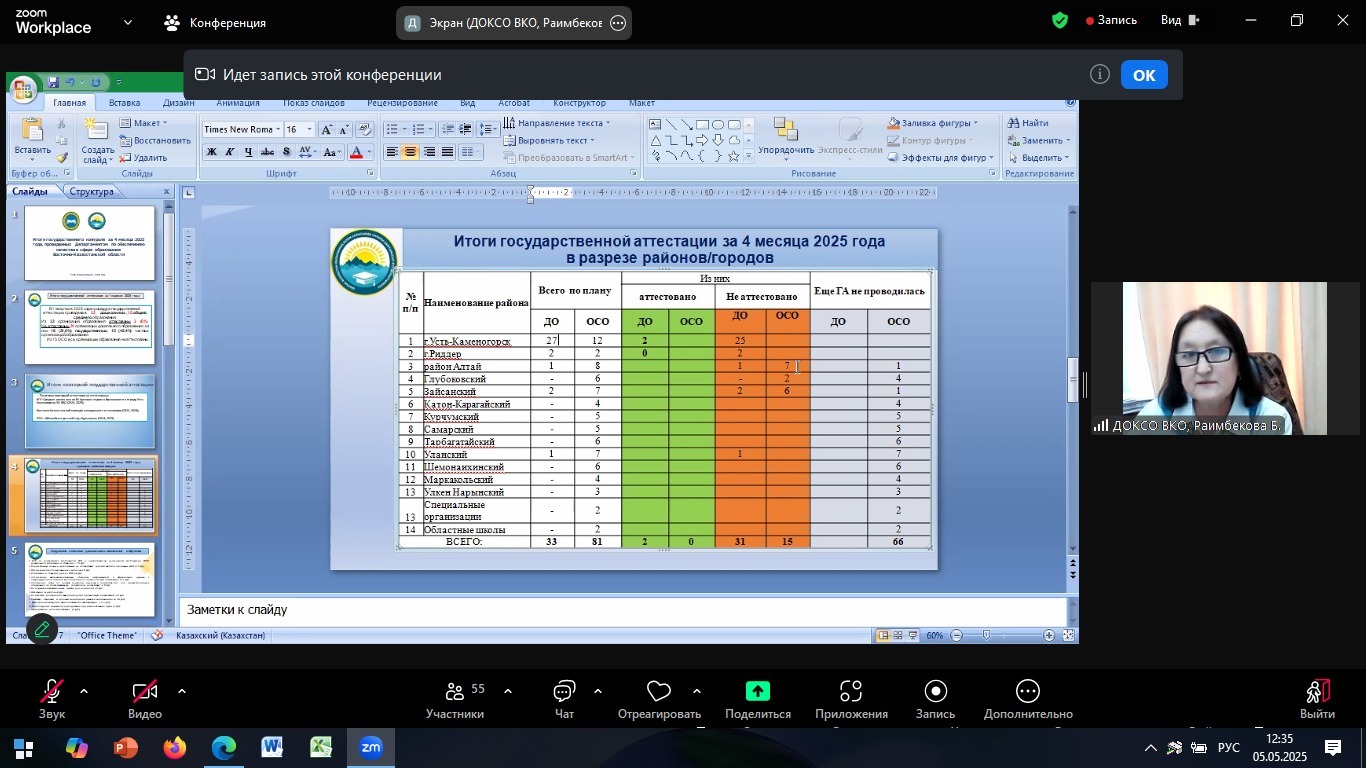
Task: Expand participants options arrow next to Участники
Action: click(x=507, y=691)
